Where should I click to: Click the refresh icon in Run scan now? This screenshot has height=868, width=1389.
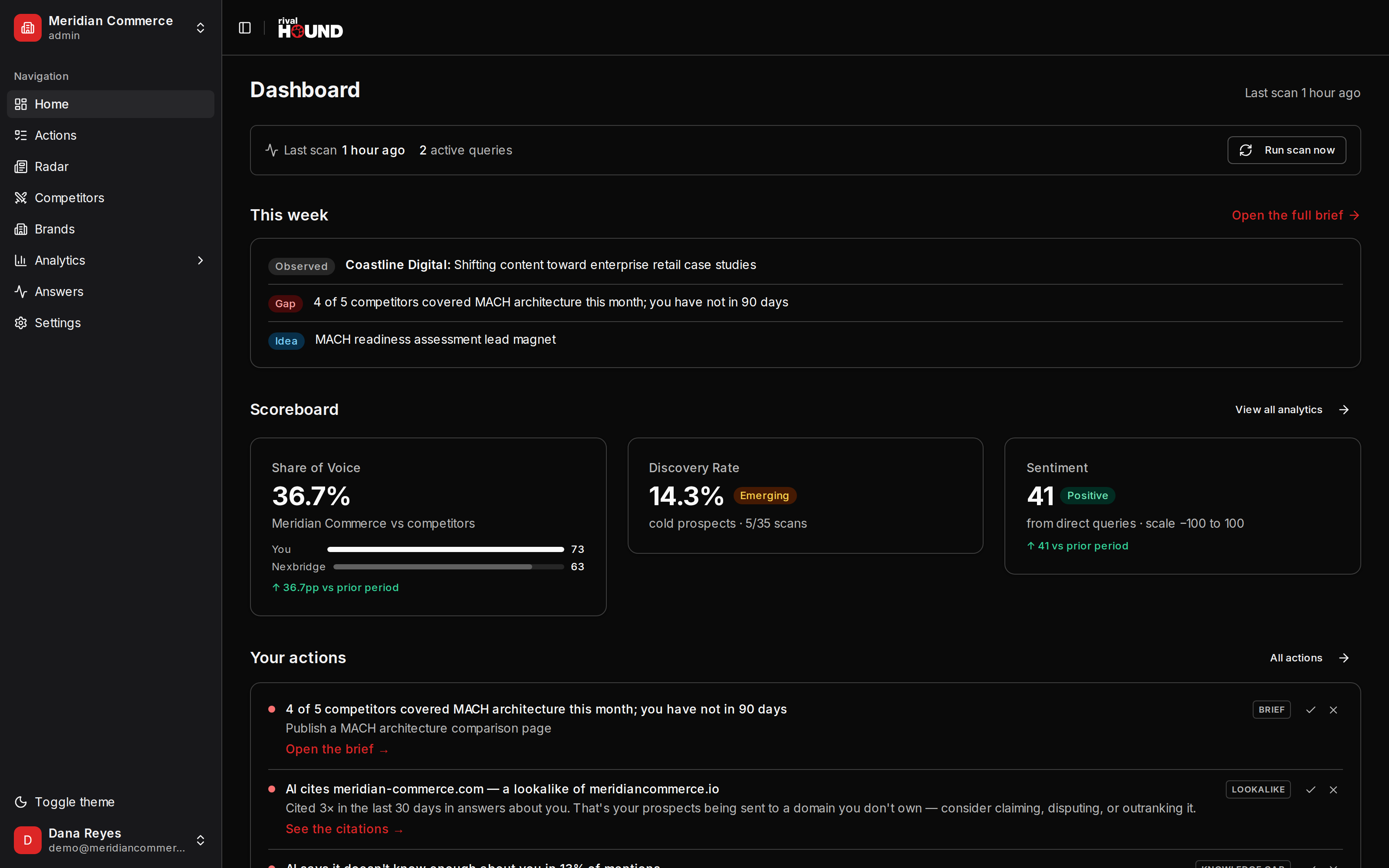[1245, 150]
